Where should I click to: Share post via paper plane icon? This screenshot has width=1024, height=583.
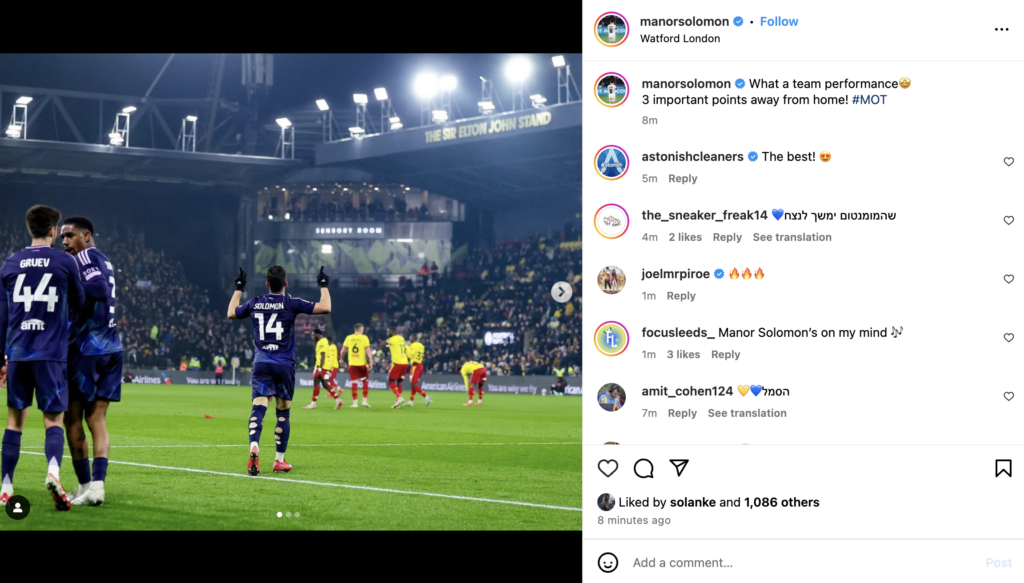679,467
